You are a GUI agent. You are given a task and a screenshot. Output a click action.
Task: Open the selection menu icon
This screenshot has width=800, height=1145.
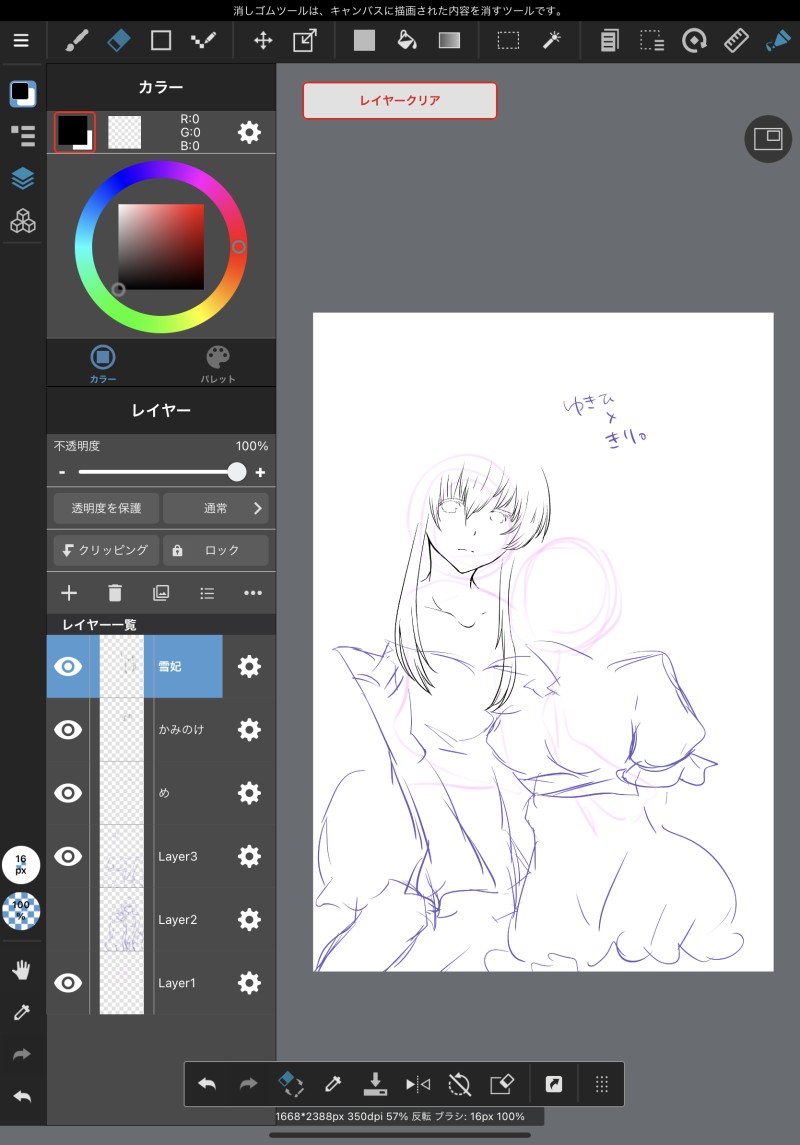point(652,40)
